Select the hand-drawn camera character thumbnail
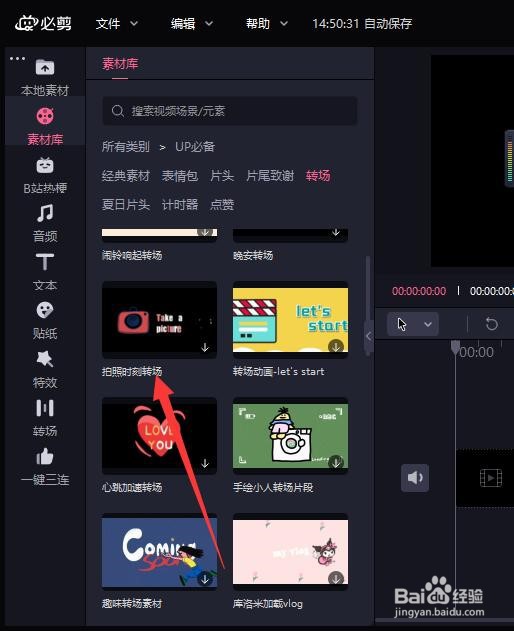Screen dimensions: 514x631 click(290, 436)
